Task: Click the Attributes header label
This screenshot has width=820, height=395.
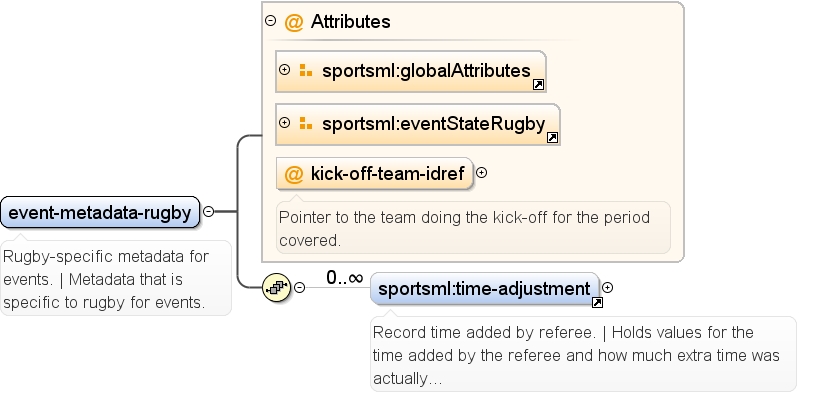Action: click(351, 21)
